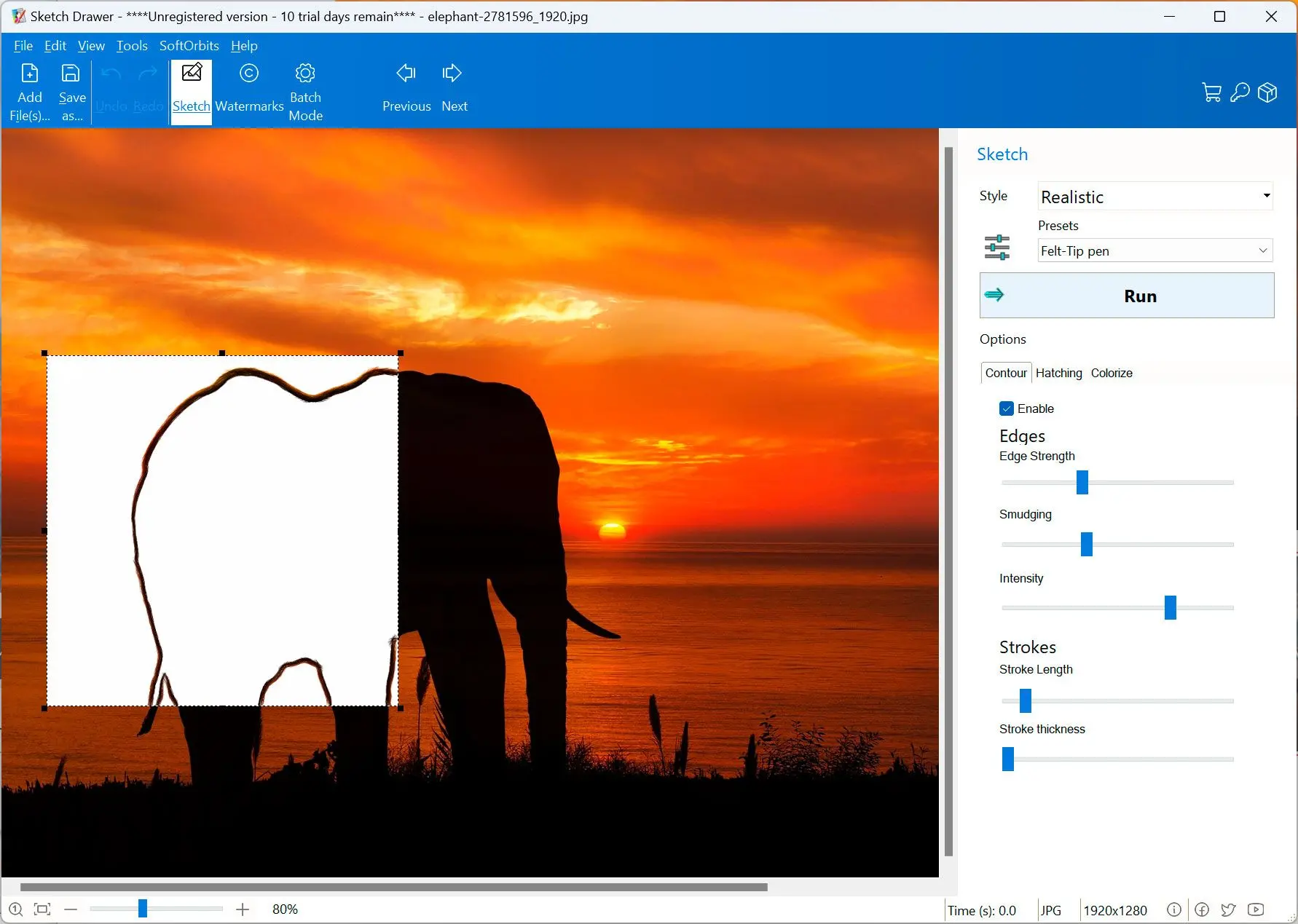Click the 1920x1280 dimensions text

click(1115, 910)
